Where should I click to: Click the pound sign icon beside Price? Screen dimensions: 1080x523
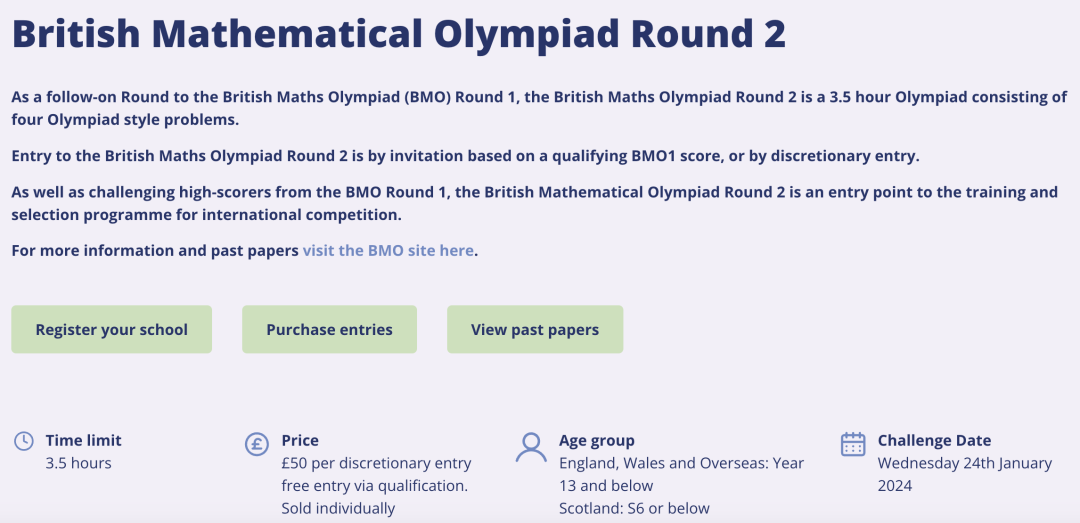[x=257, y=444]
